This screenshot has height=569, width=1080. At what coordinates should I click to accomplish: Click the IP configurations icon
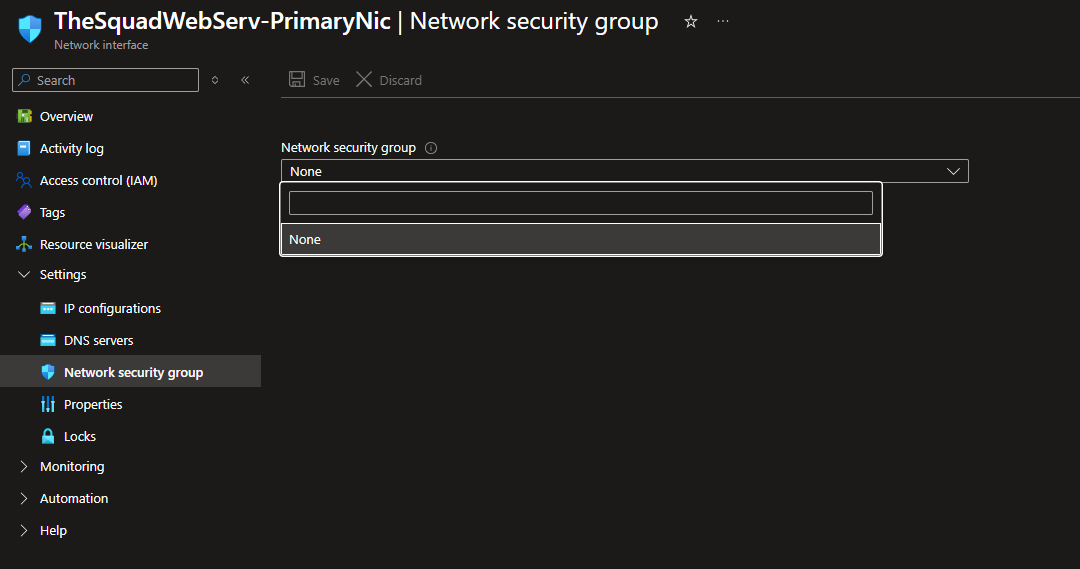click(x=48, y=308)
